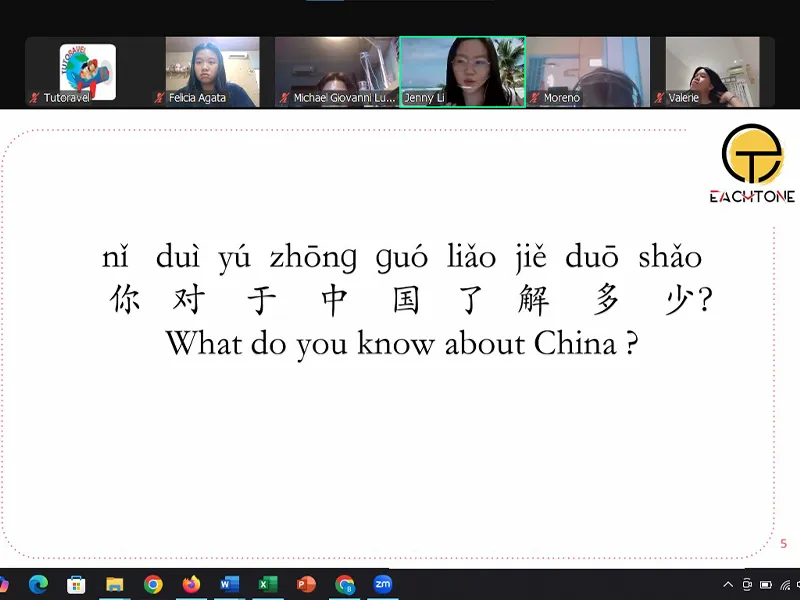Select Jenny Li's active speaker tile
Image resolution: width=800 pixels, height=600 pixels.
[x=462, y=72]
